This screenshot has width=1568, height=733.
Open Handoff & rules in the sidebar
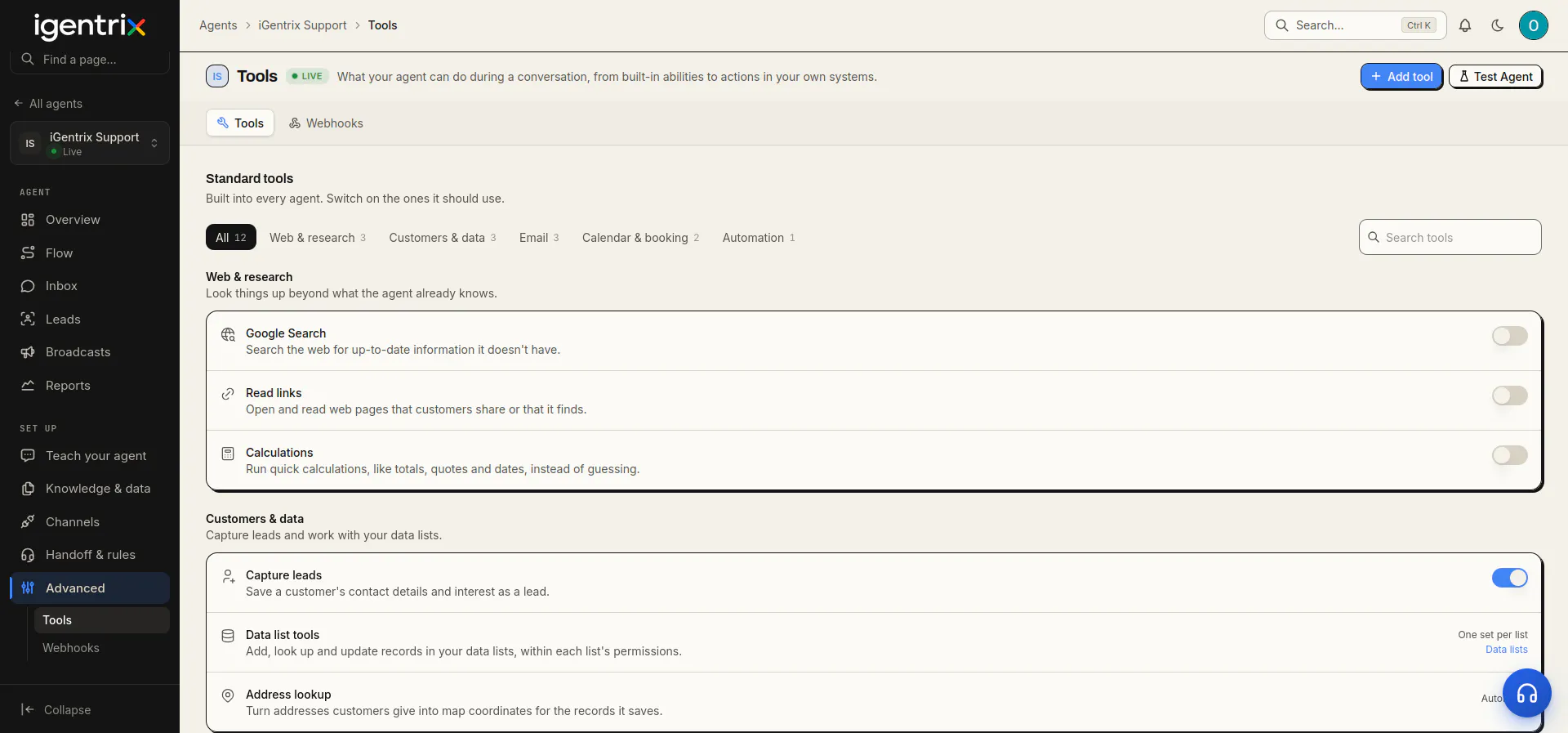[x=90, y=555]
